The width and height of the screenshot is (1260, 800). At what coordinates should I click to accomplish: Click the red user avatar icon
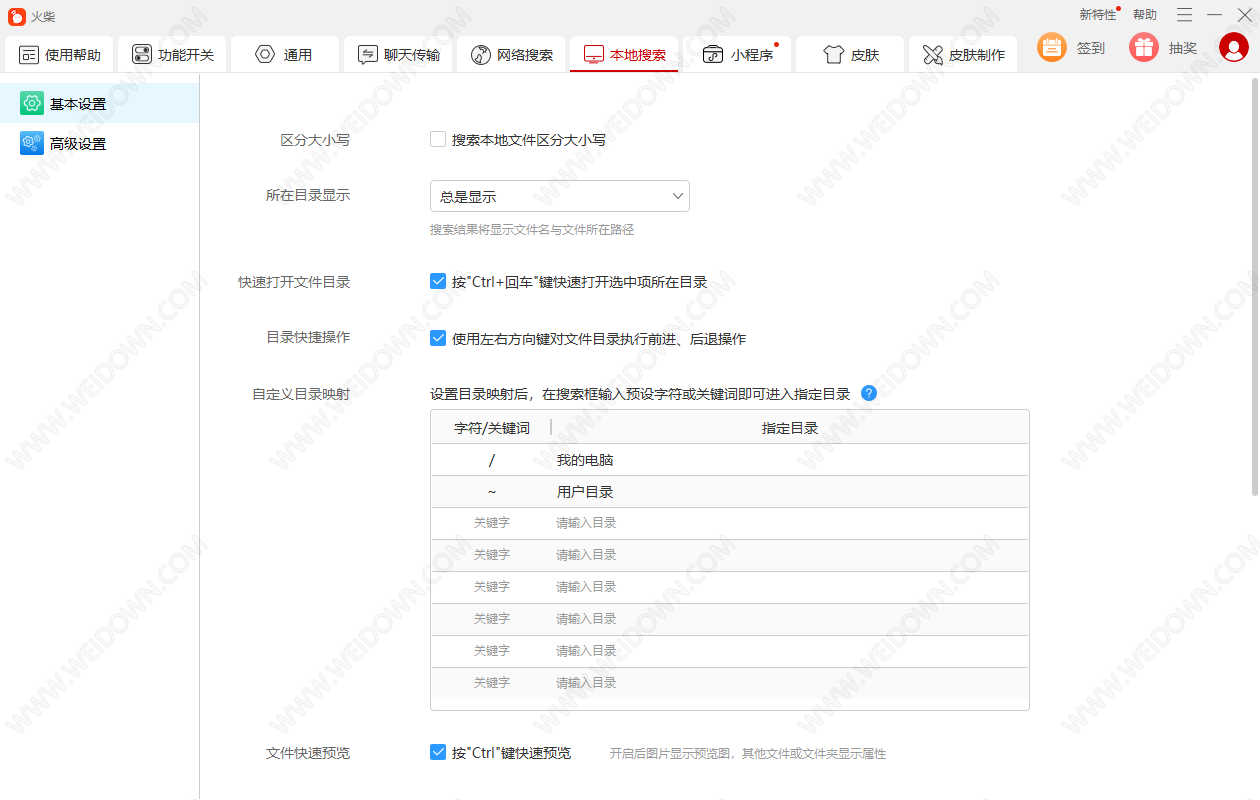[1234, 47]
